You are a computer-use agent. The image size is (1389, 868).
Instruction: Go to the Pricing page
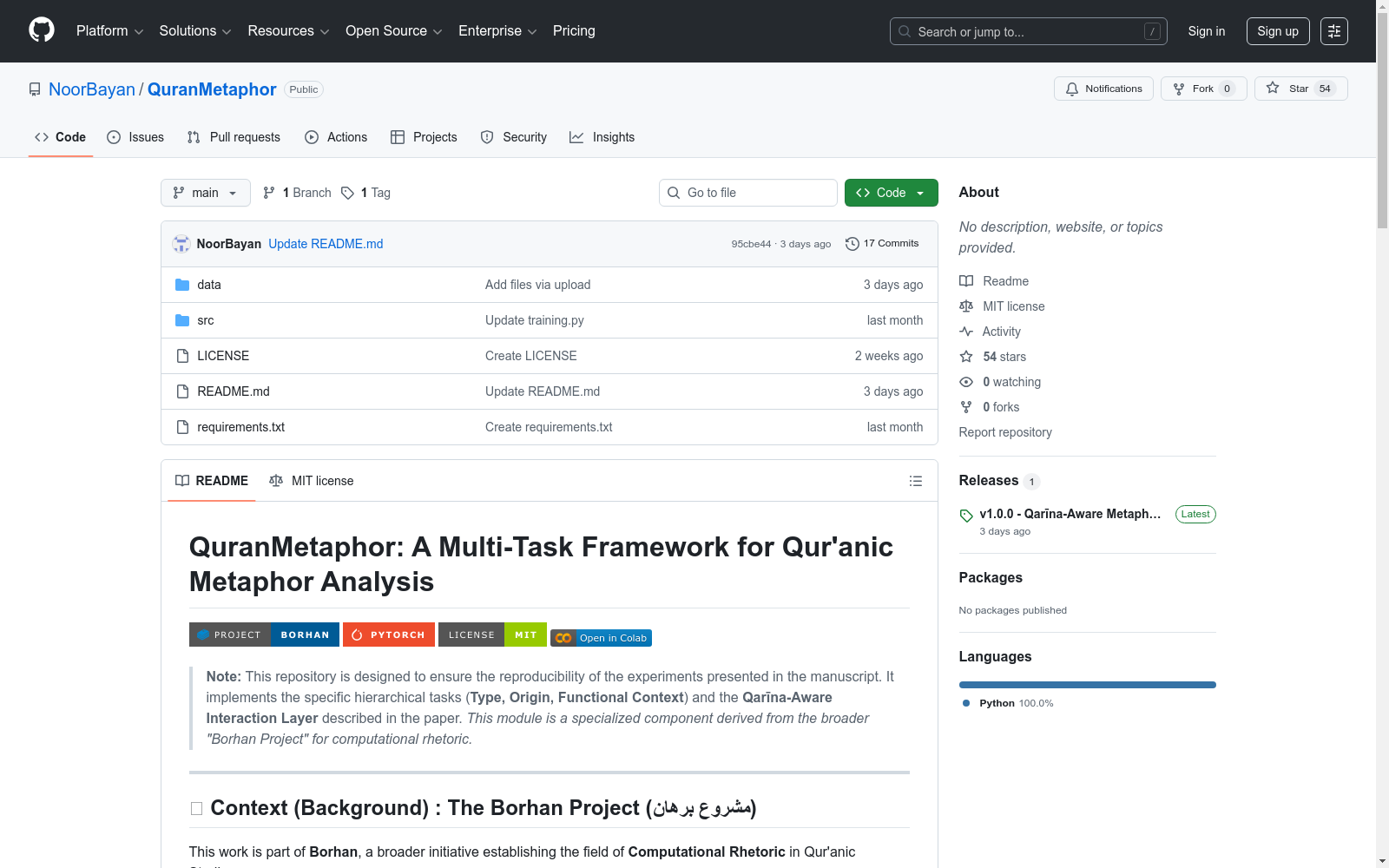pos(574,31)
